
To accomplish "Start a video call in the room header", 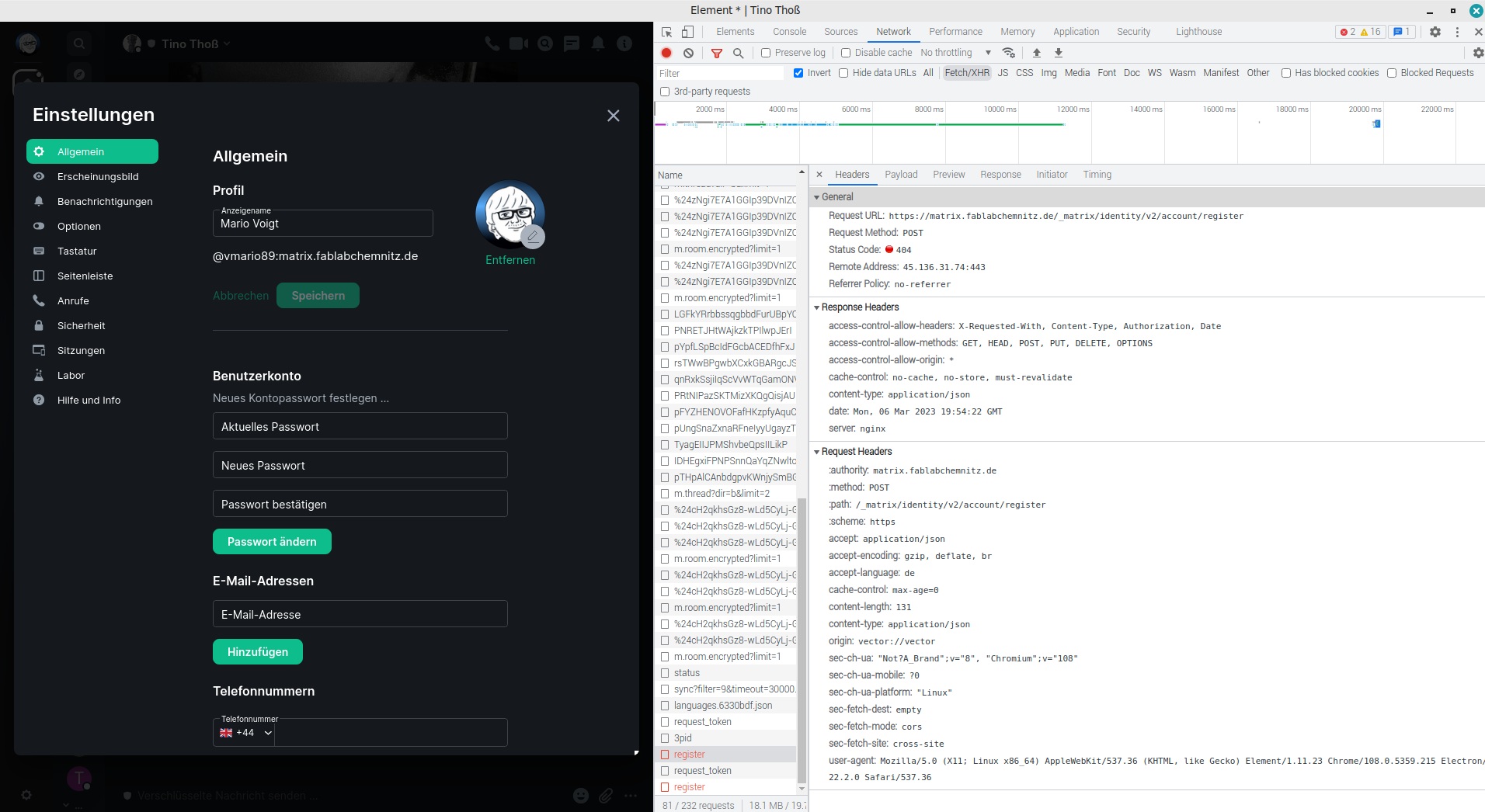I will pyautogui.click(x=517, y=44).
